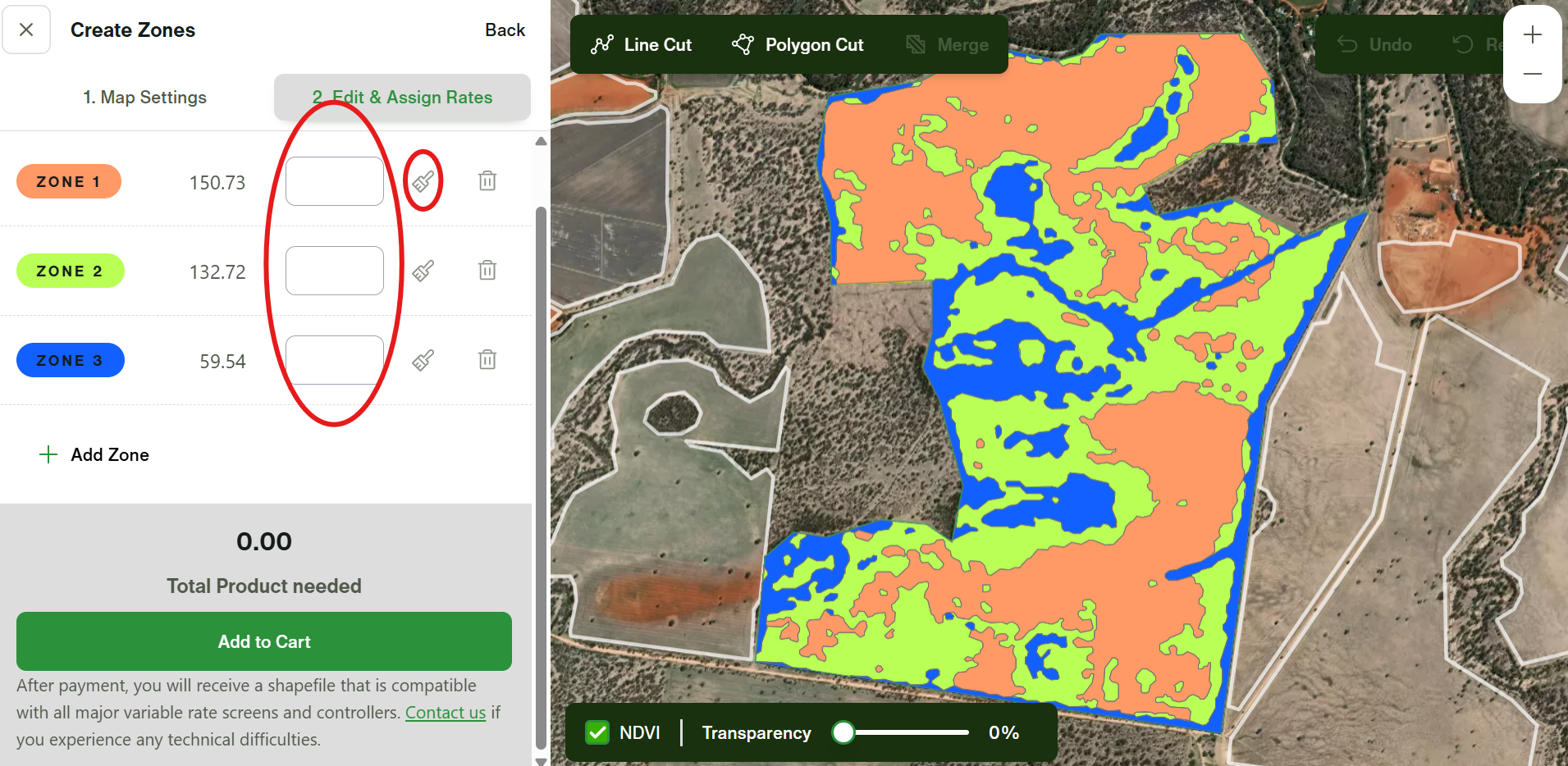Screen dimensions: 1568x766
Task: Click the Transparency slider handle
Action: pyautogui.click(x=843, y=732)
